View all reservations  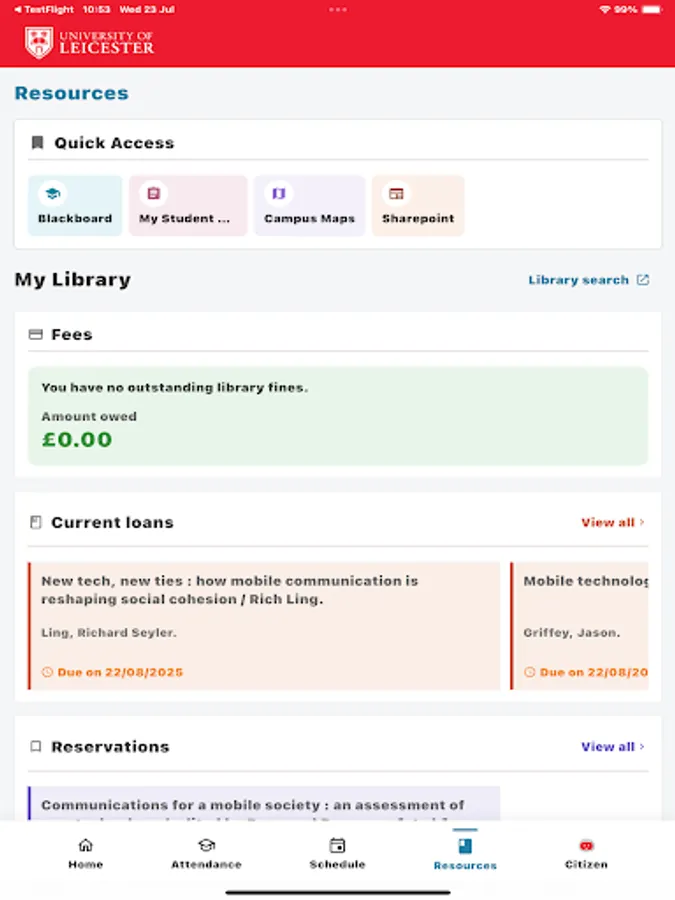[x=607, y=745]
